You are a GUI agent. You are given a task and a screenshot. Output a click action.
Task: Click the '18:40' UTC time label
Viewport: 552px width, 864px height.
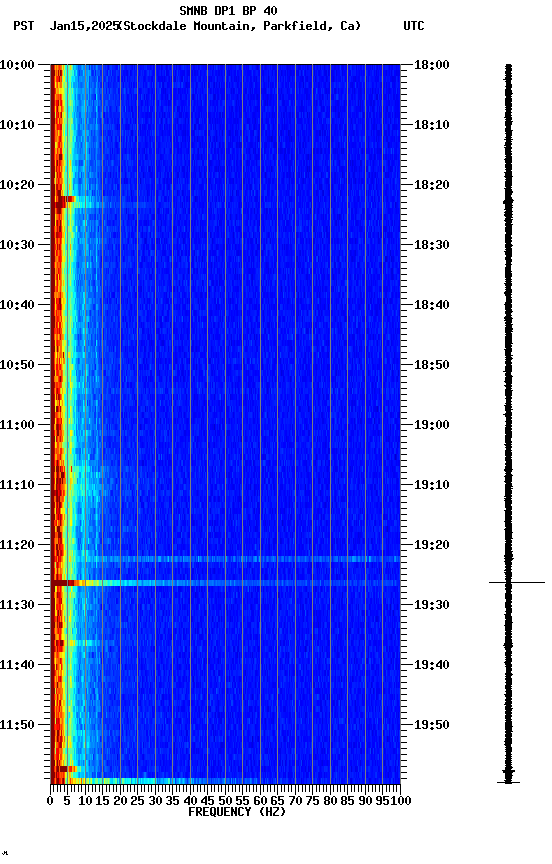(x=432, y=305)
